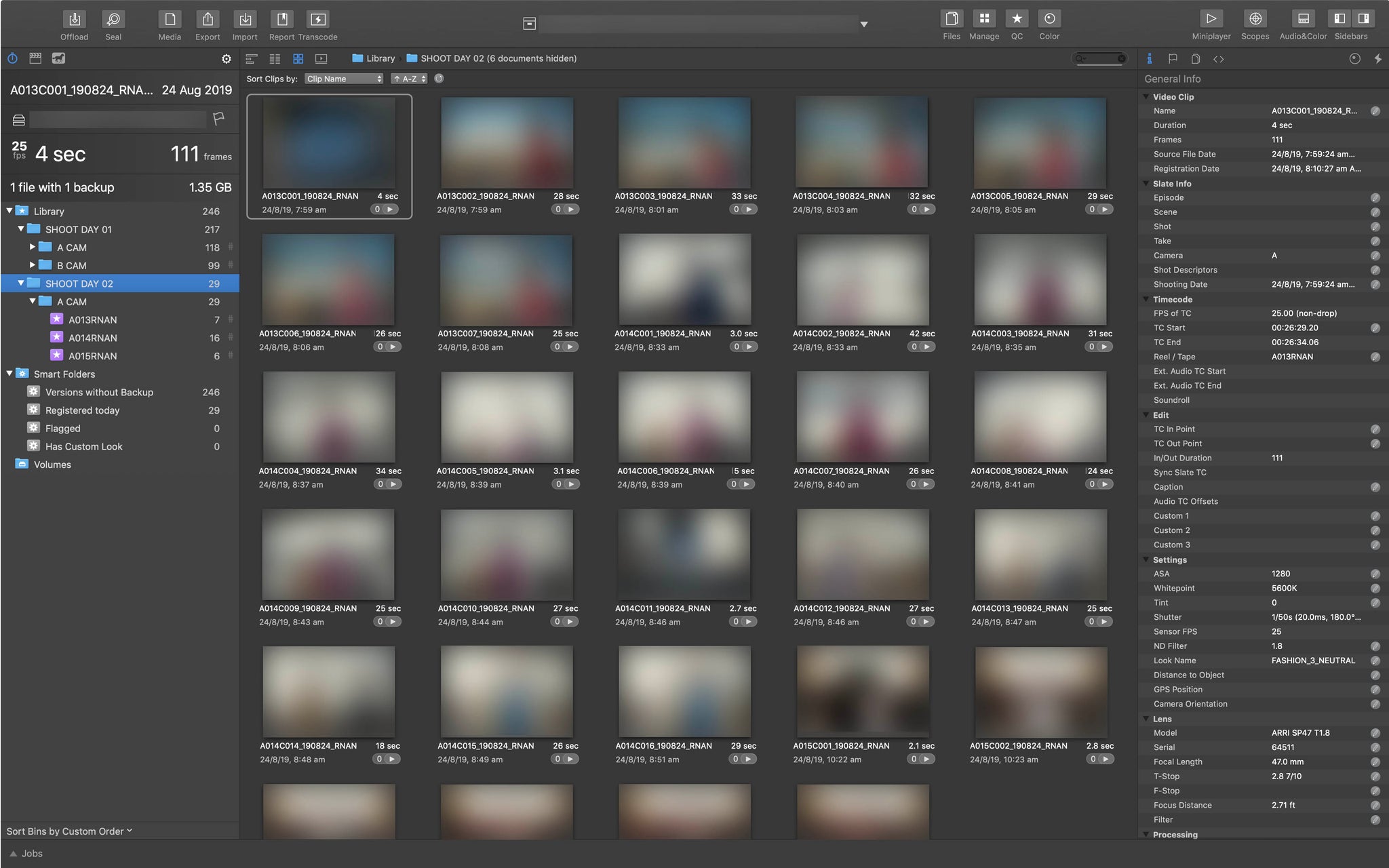The height and width of the screenshot is (868, 1389).
Task: Open the Report tool
Action: (281, 19)
